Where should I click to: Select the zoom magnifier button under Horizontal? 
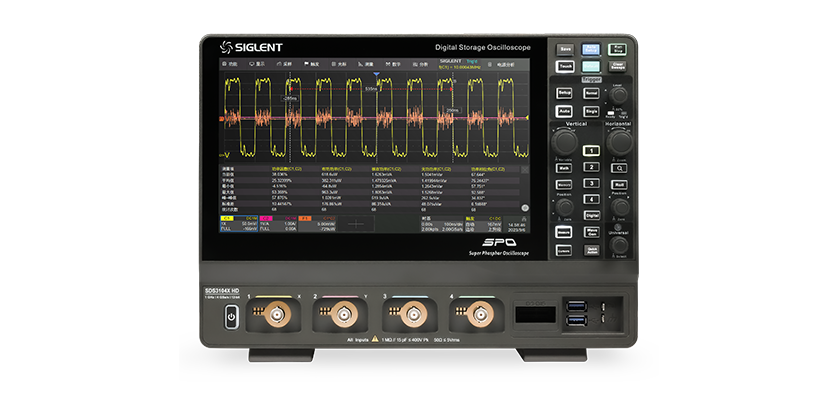pyautogui.click(x=619, y=168)
